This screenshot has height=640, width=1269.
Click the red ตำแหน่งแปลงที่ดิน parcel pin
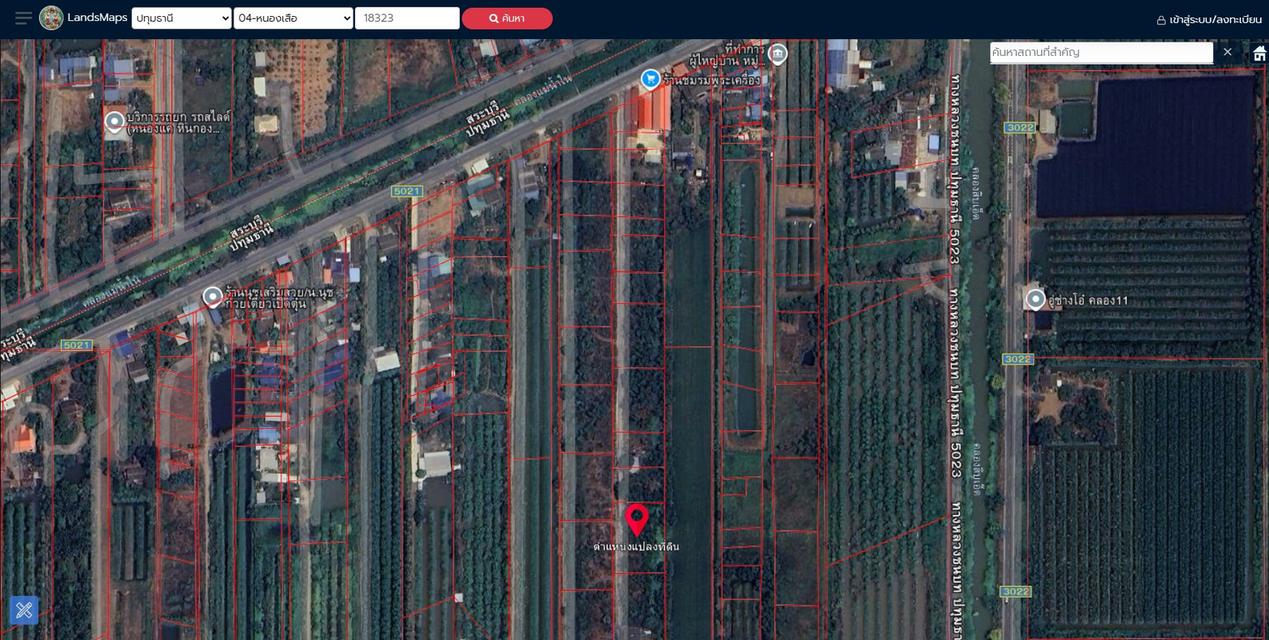[x=639, y=519]
